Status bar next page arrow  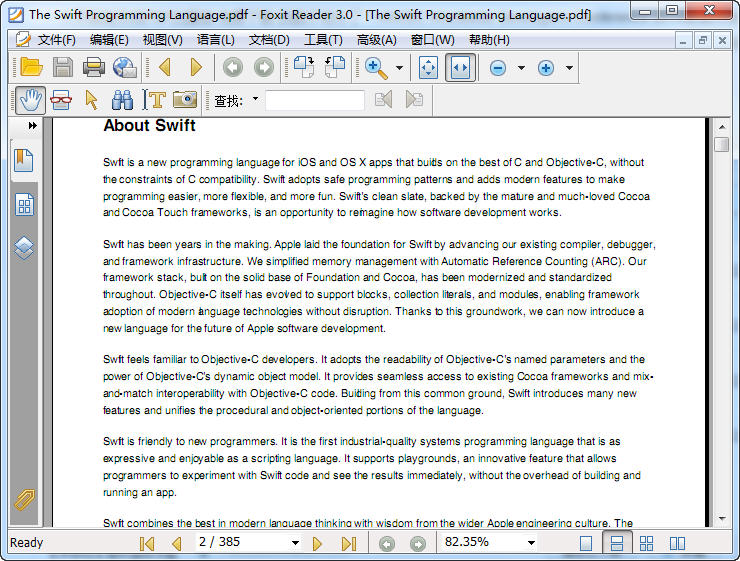click(317, 544)
